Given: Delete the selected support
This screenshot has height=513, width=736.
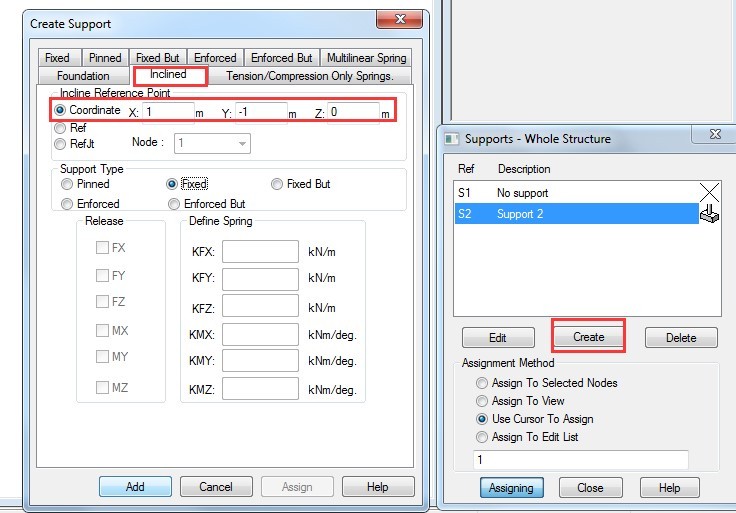Looking at the screenshot, I should click(681, 337).
